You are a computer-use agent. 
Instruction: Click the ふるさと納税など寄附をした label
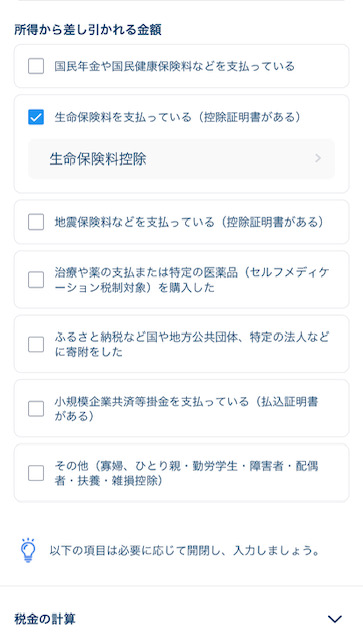point(192,344)
